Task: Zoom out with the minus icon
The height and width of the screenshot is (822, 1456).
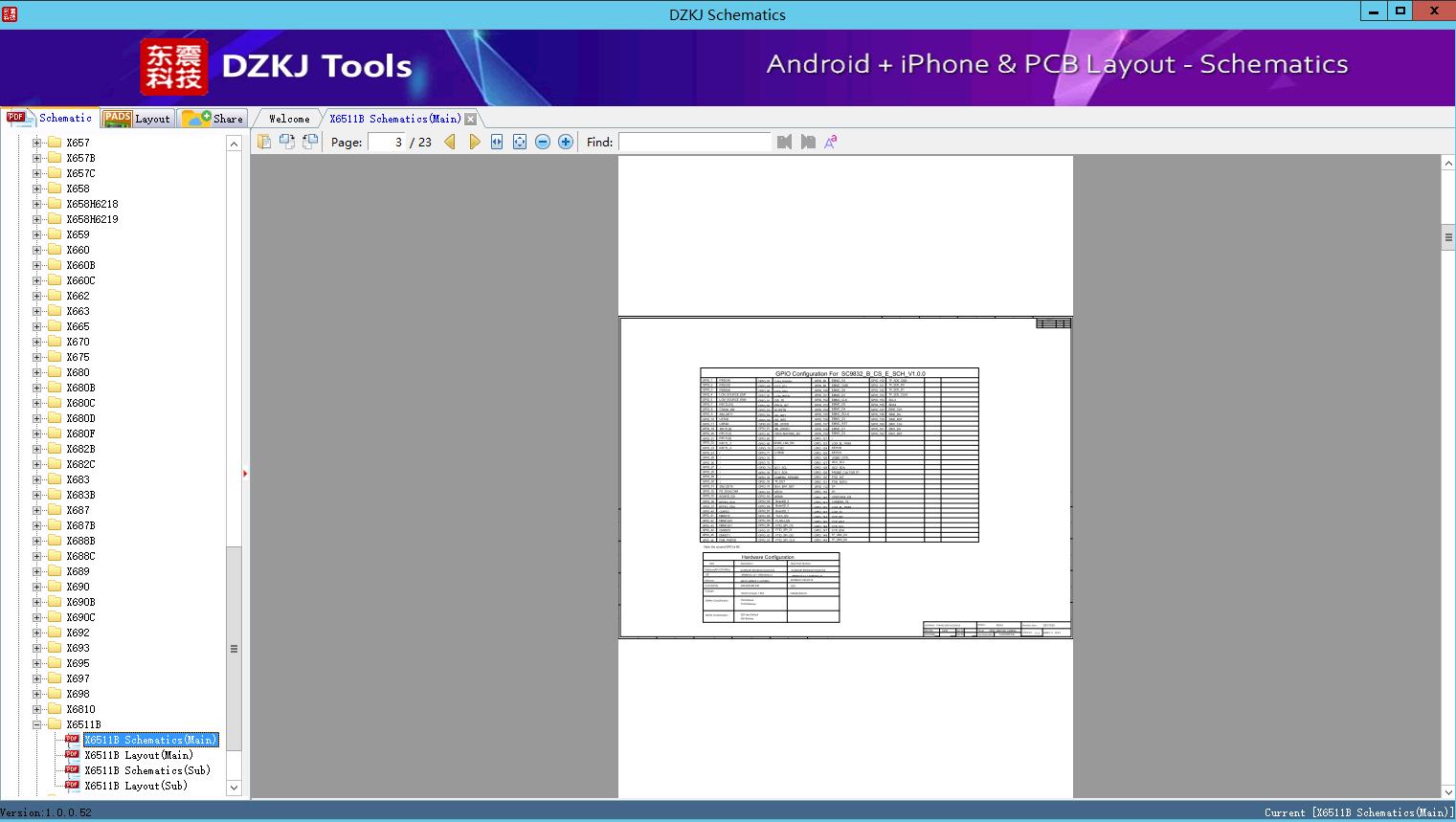Action: (543, 142)
